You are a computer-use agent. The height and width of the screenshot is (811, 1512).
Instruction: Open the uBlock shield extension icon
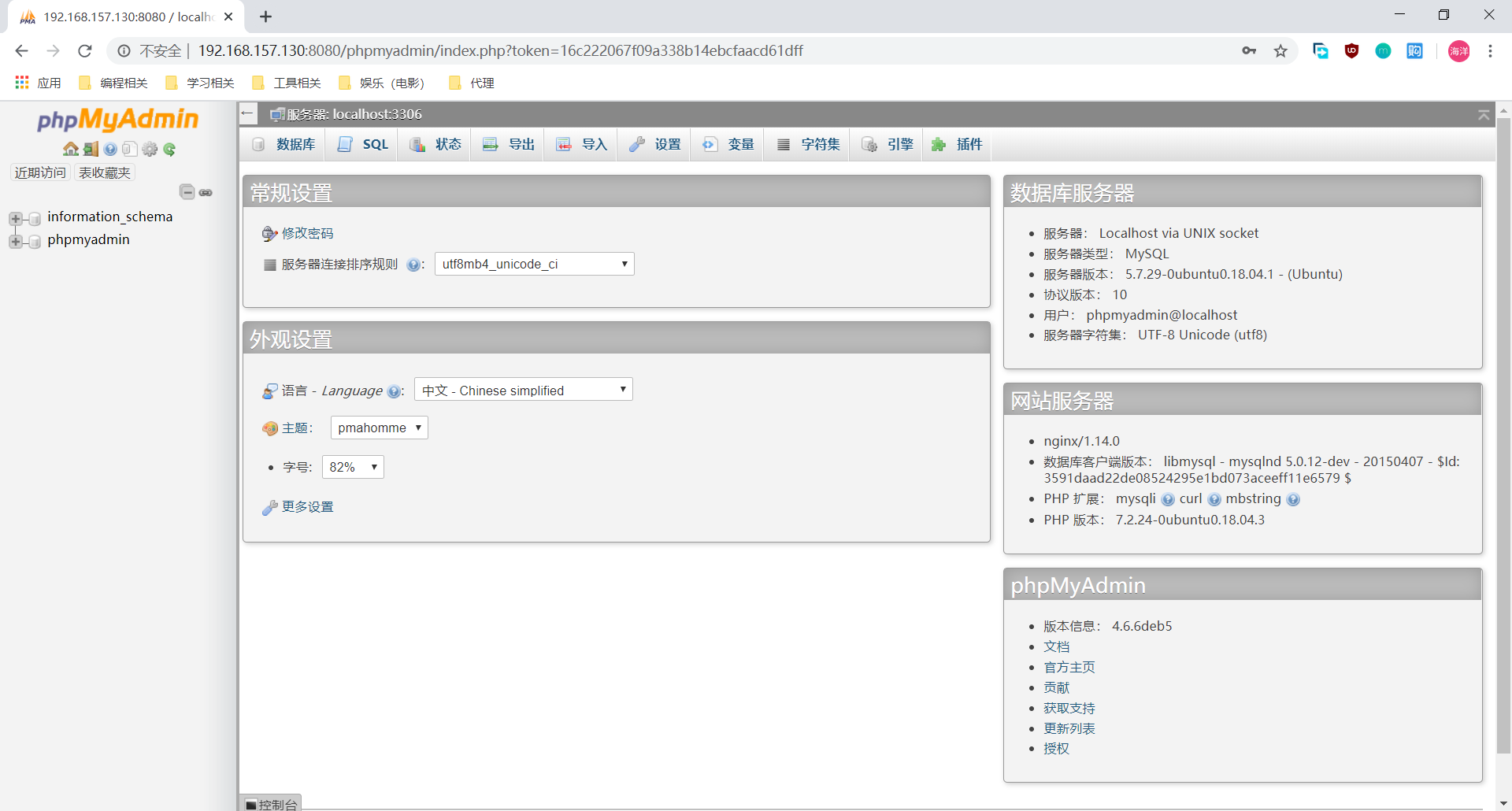(1351, 51)
